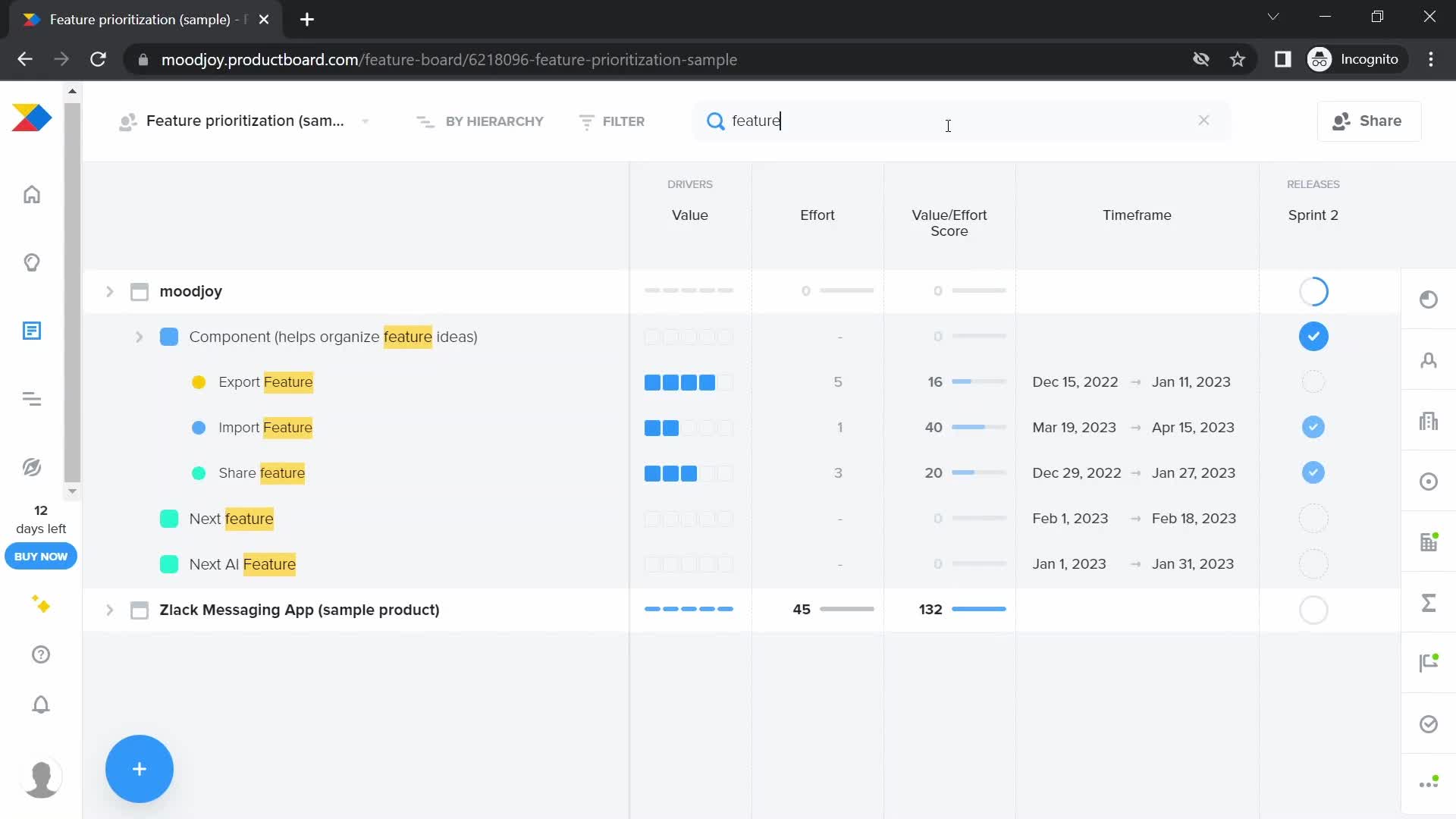Open the user profile avatar
This screenshot has height=819, width=1456.
(41, 778)
